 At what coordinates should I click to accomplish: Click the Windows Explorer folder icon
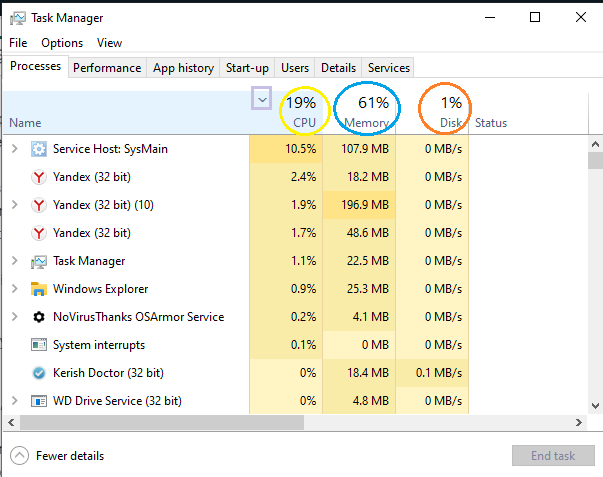[x=39, y=289]
